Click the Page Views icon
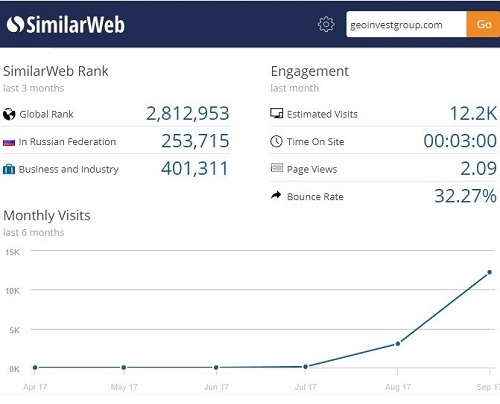The width and height of the screenshot is (500, 404). click(277, 168)
